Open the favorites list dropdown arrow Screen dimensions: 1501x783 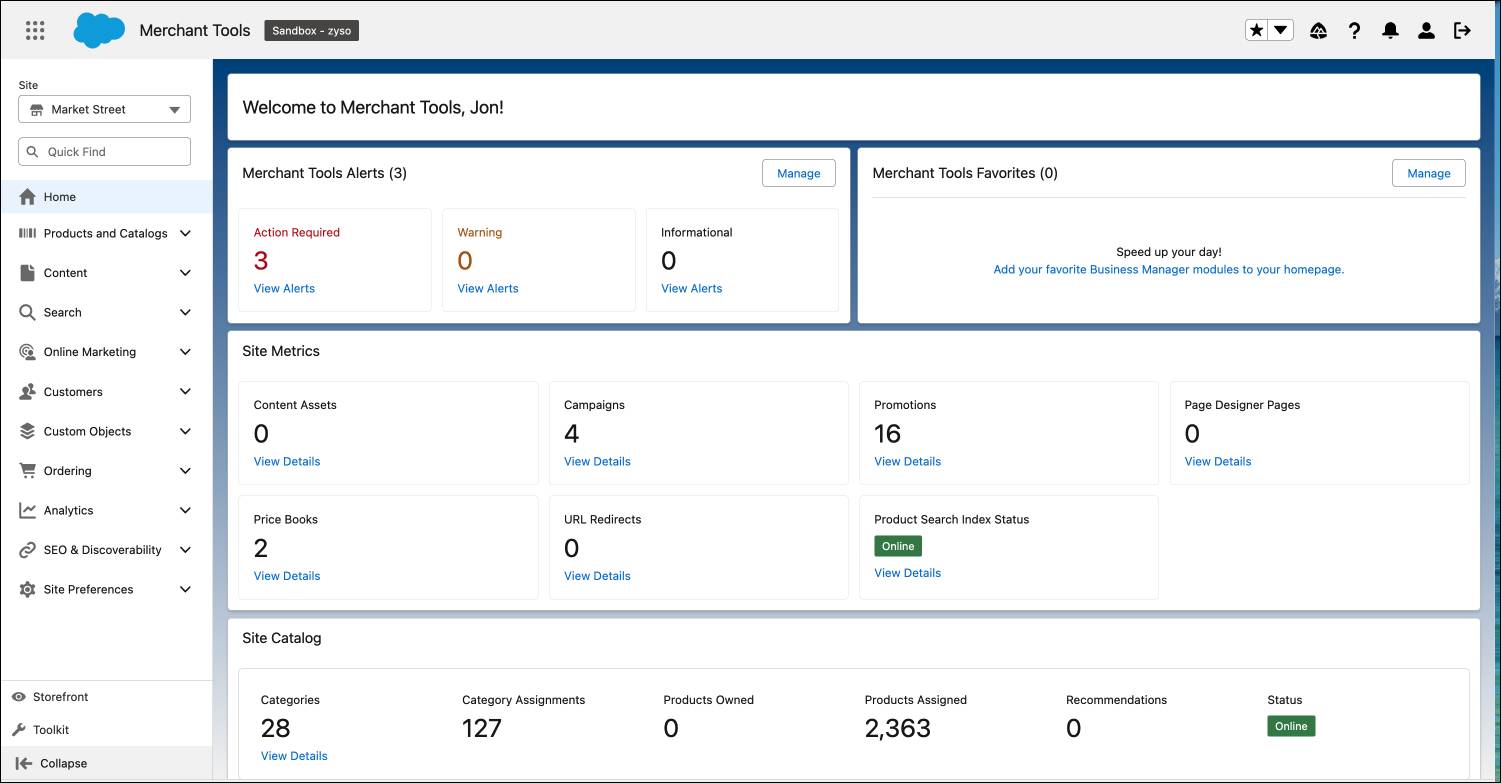[1281, 30]
